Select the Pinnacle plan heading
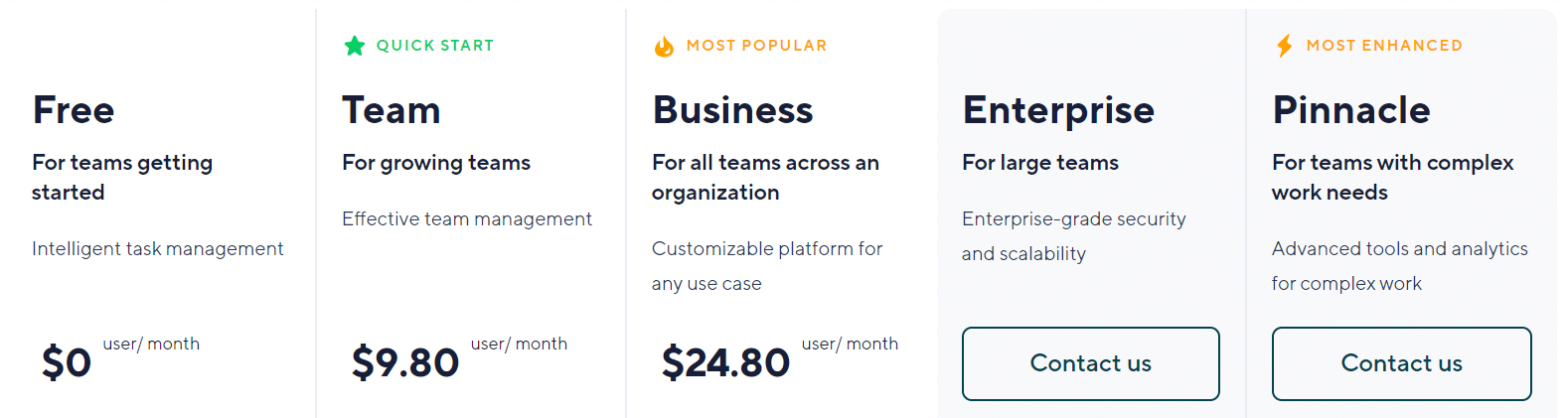The height and width of the screenshot is (418, 1568). [1351, 110]
